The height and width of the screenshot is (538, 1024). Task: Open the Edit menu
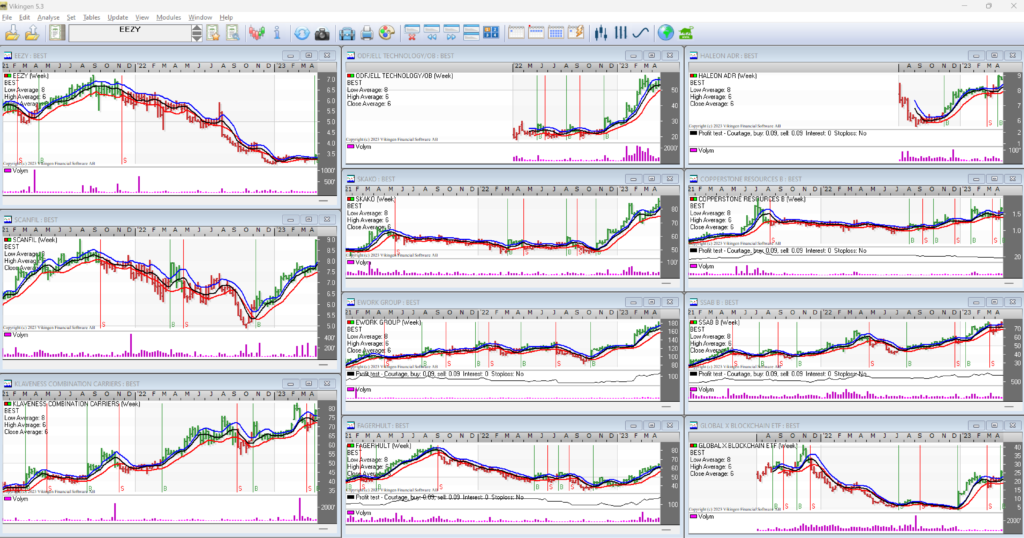(24, 18)
